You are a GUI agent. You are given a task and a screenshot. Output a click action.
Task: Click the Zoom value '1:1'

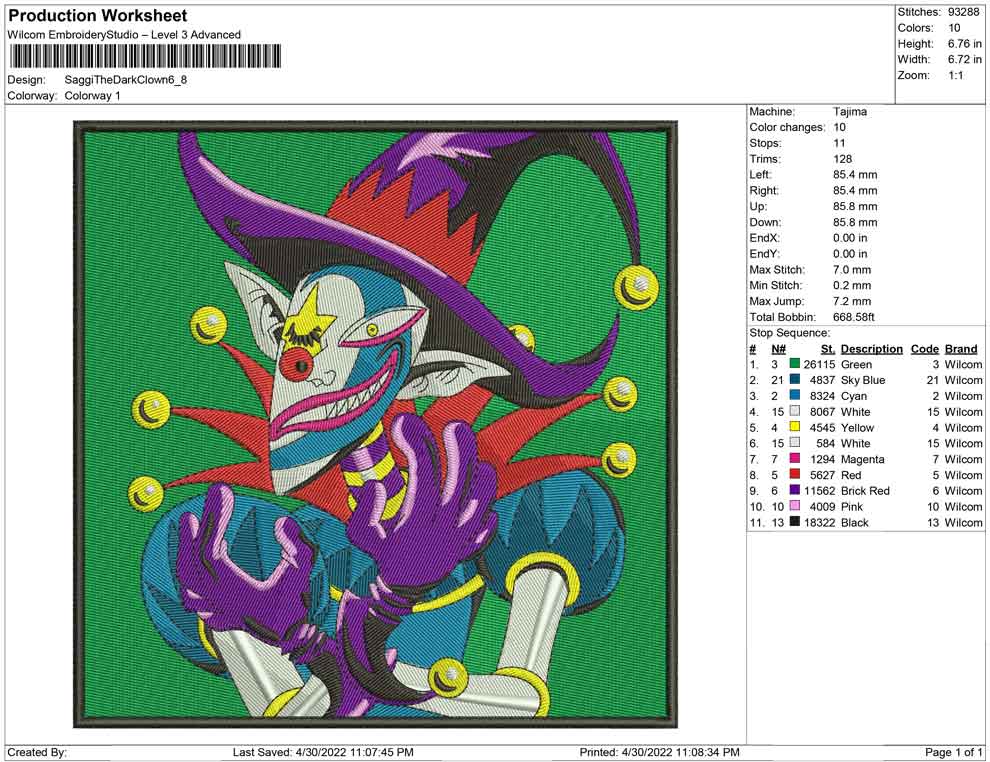(x=955, y=75)
